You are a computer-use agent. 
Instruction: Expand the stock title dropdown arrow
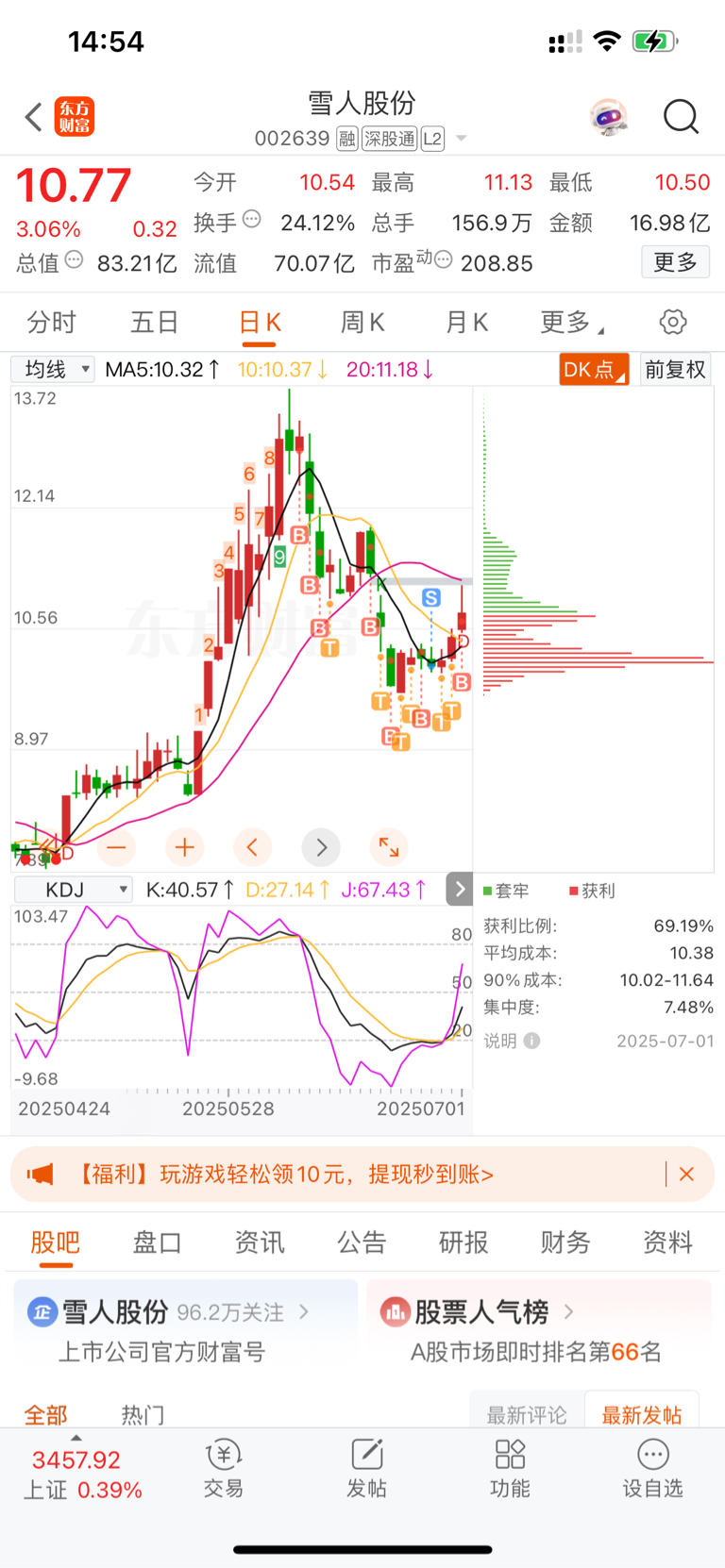coord(462,139)
